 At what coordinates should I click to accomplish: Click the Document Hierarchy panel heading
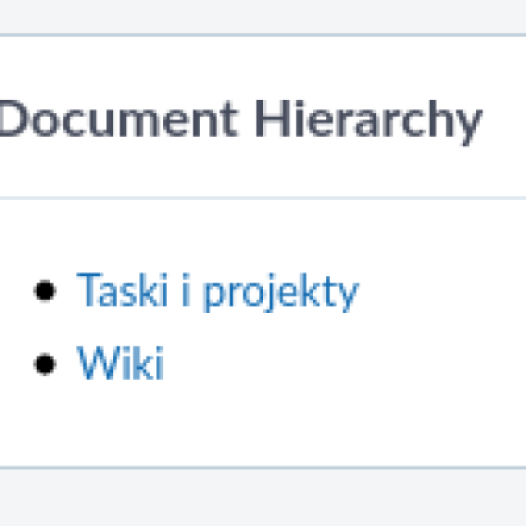[x=241, y=120]
